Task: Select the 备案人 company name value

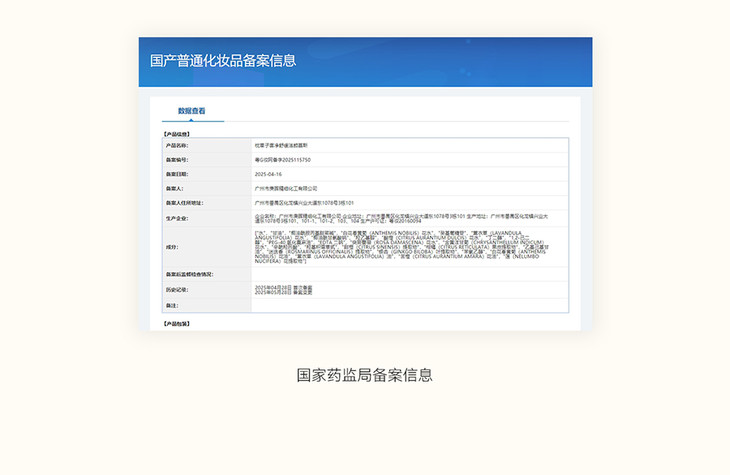Action: [287, 187]
